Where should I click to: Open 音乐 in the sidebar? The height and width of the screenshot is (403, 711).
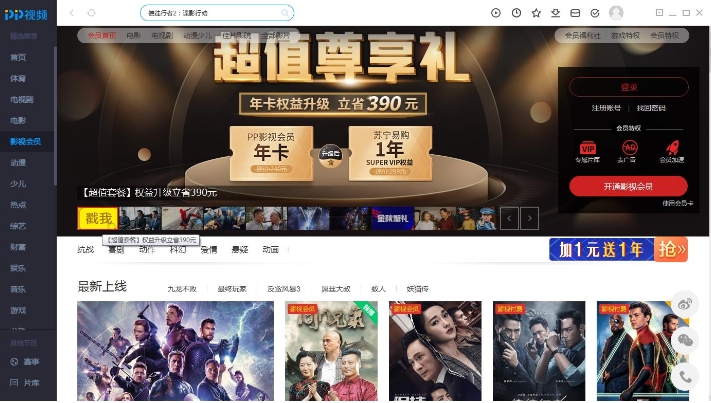(x=18, y=289)
